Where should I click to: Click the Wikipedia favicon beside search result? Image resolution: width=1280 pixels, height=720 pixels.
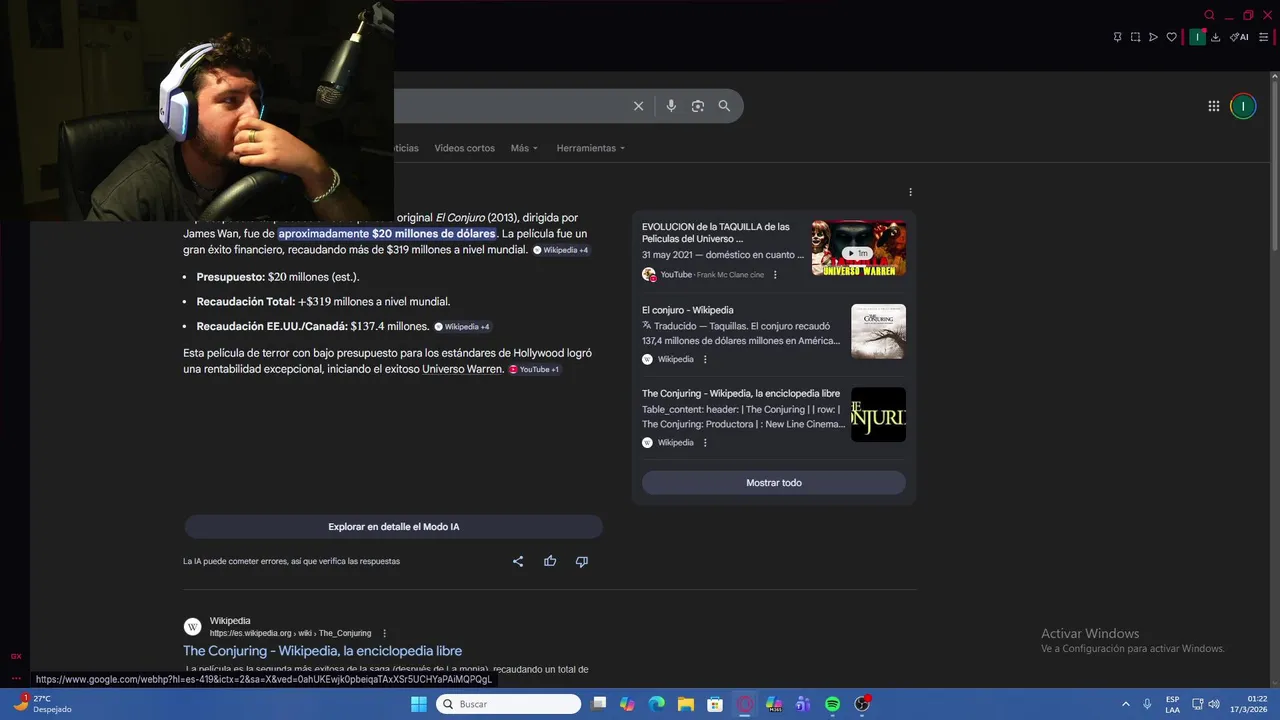pos(192,627)
